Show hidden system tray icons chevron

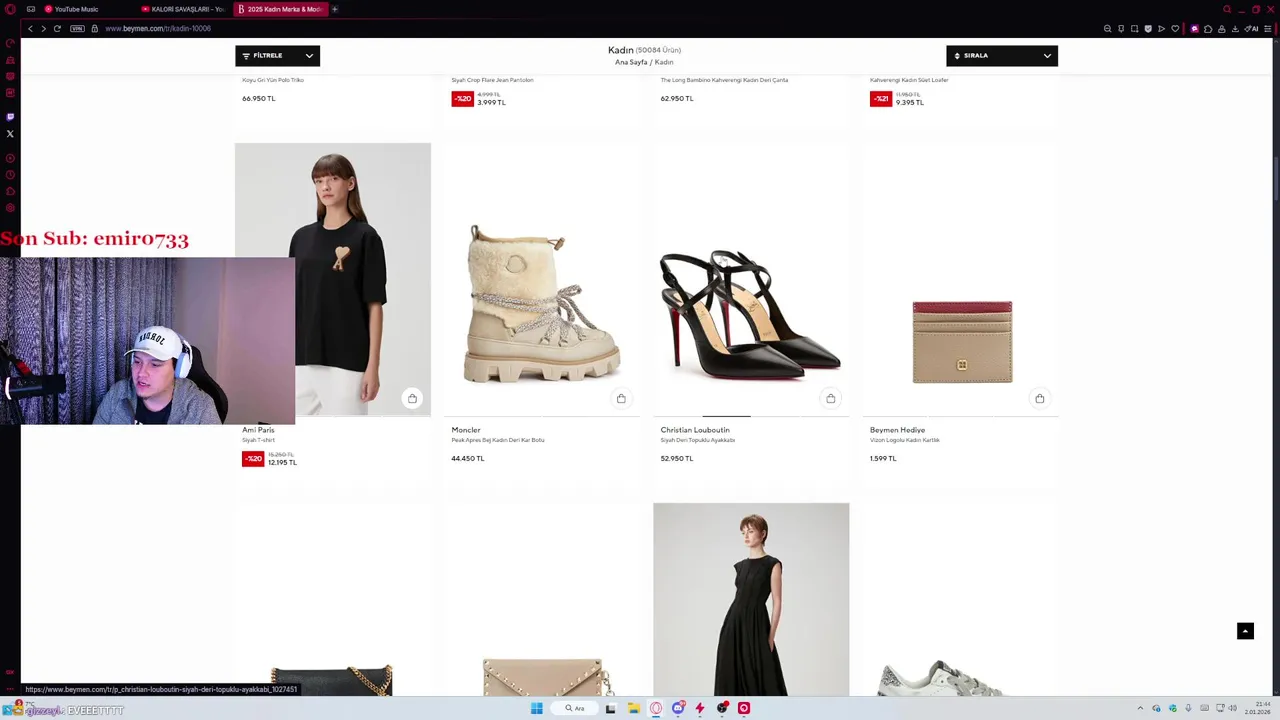(1140, 708)
